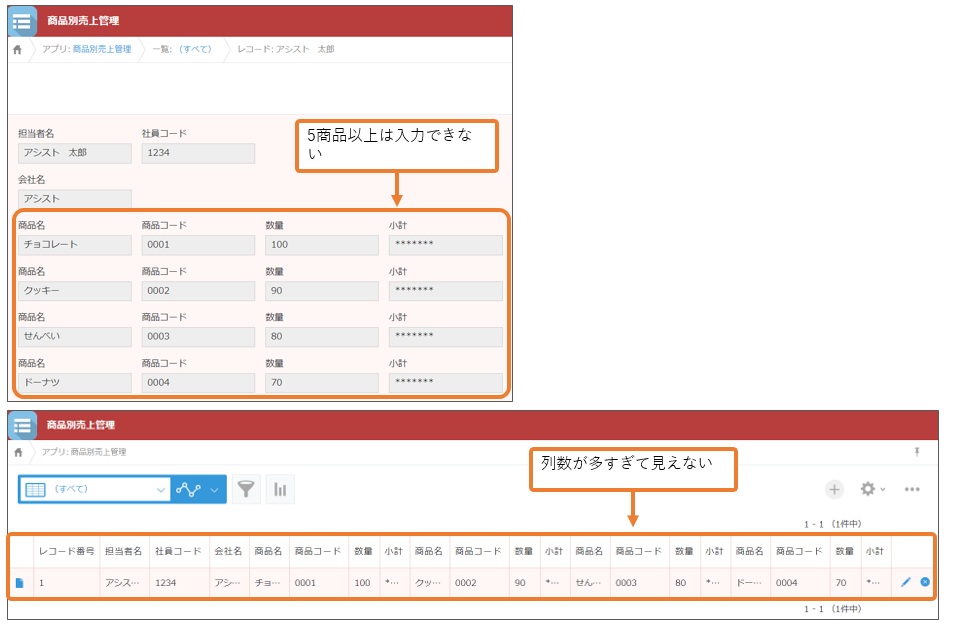The width and height of the screenshot is (957, 635).
Task: Click the 数量 field showing 100
Action: point(322,245)
